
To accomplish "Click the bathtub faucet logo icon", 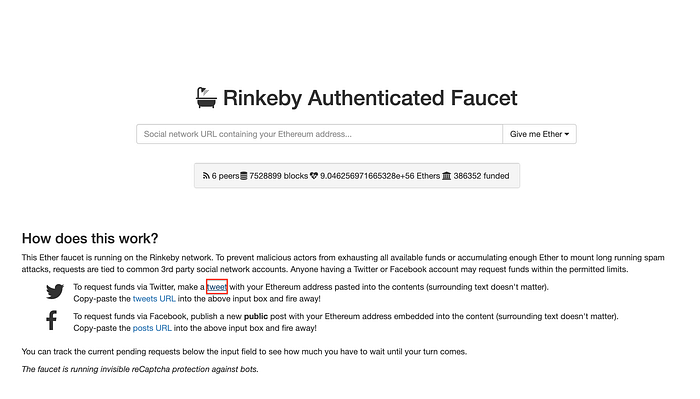I will [x=206, y=98].
